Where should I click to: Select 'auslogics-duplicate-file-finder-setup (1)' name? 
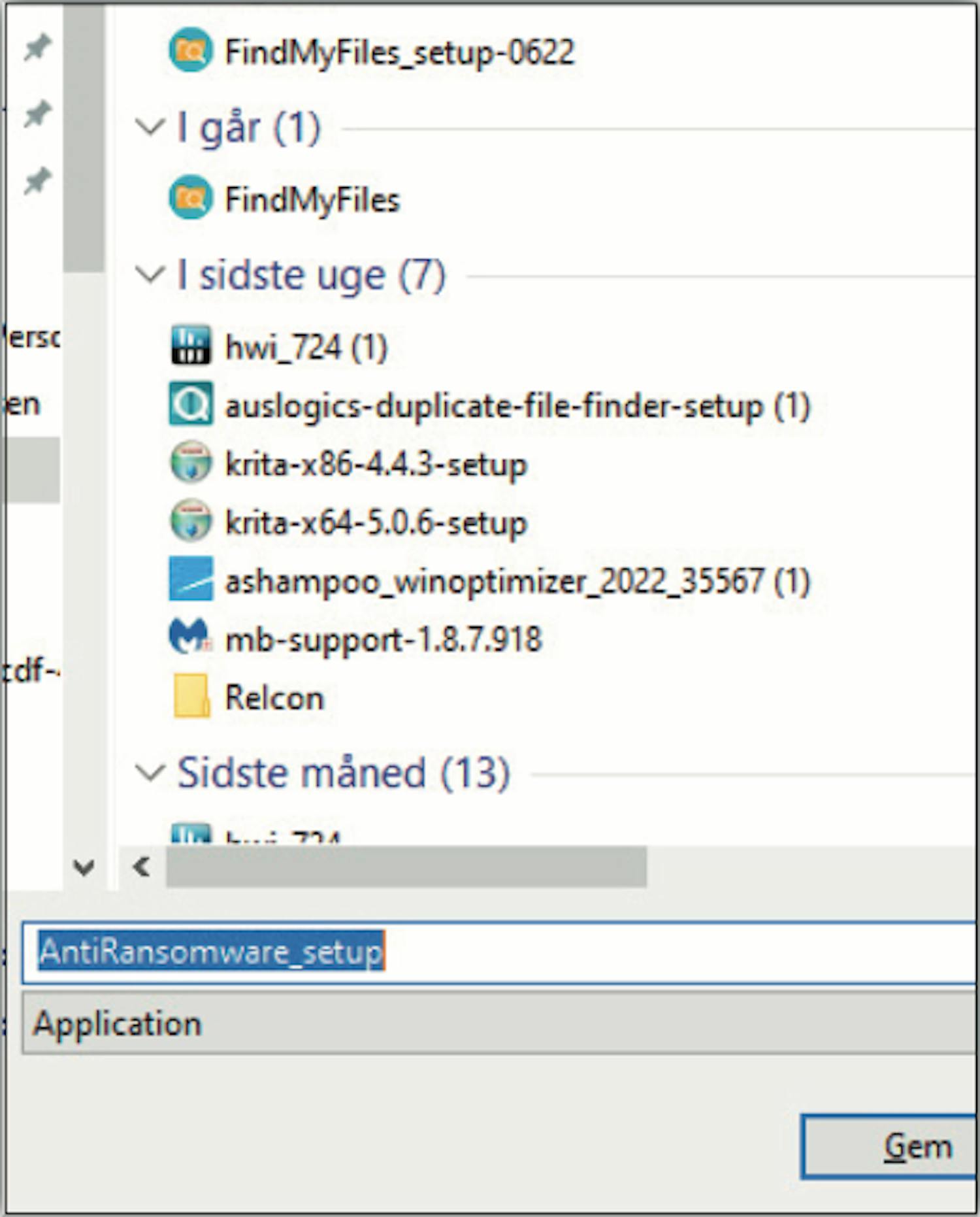tap(517, 406)
